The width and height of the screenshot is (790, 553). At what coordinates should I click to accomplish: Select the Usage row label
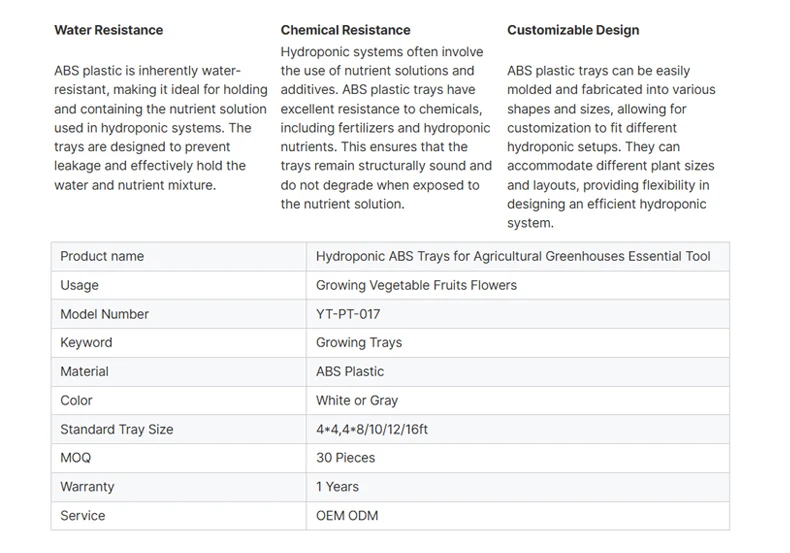tap(79, 285)
